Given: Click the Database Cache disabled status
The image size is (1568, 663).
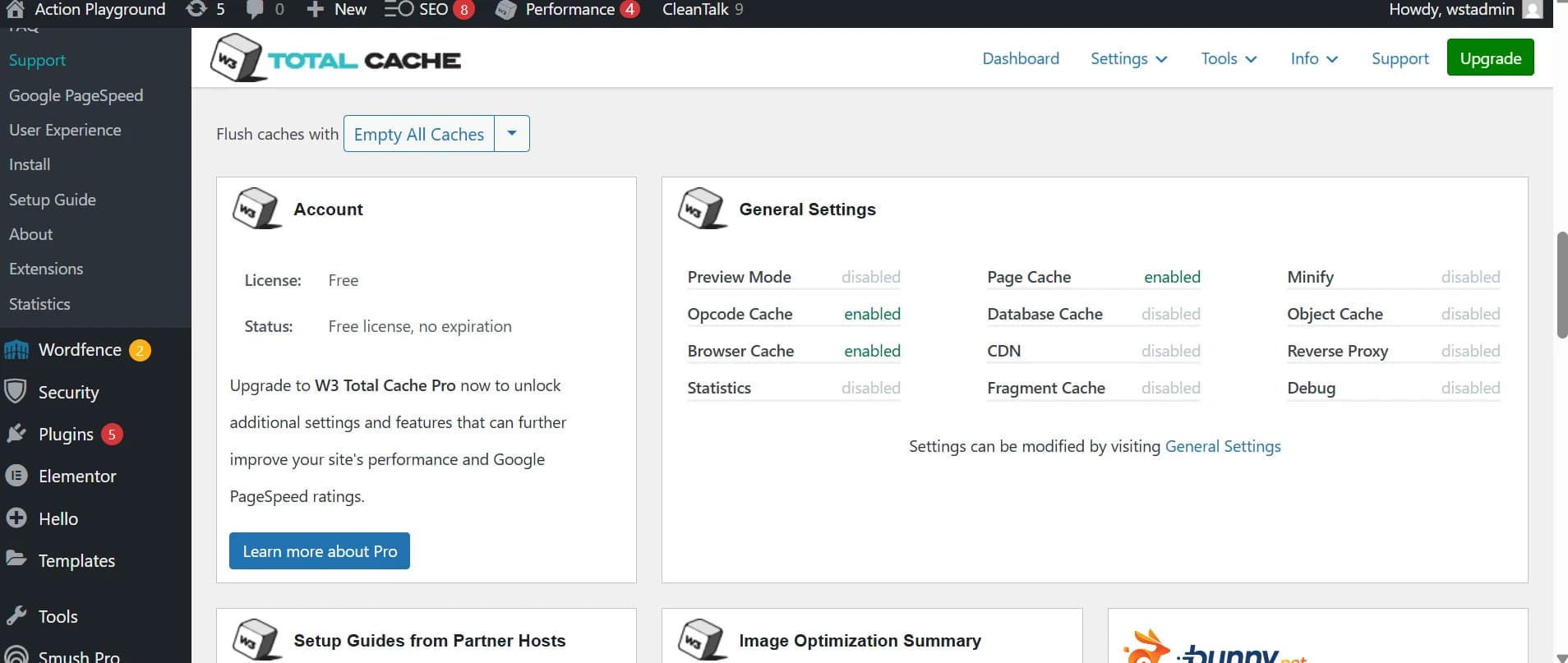Looking at the screenshot, I should [1170, 314].
